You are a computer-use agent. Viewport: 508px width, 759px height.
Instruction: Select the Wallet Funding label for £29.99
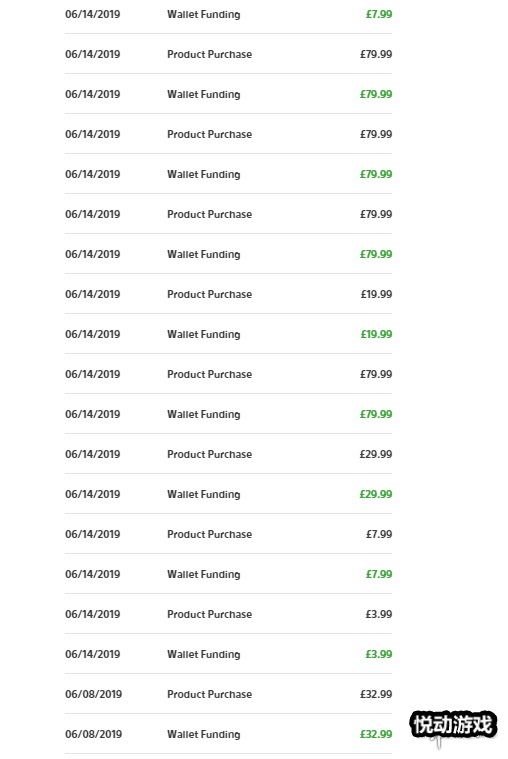[x=204, y=494]
